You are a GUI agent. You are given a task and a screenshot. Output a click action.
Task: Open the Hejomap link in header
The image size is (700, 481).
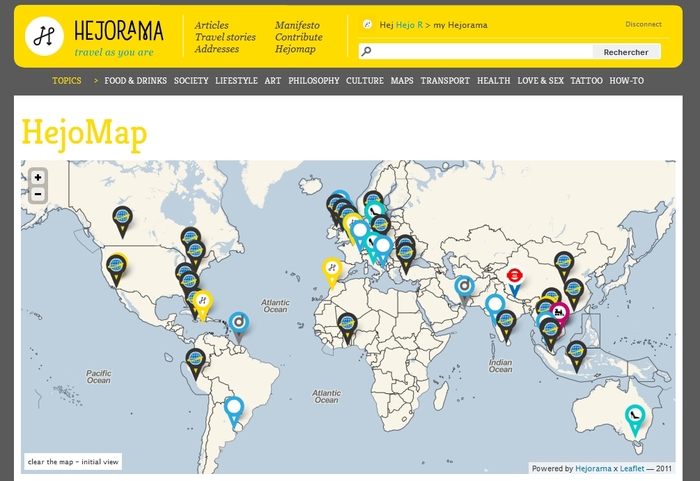click(x=295, y=49)
